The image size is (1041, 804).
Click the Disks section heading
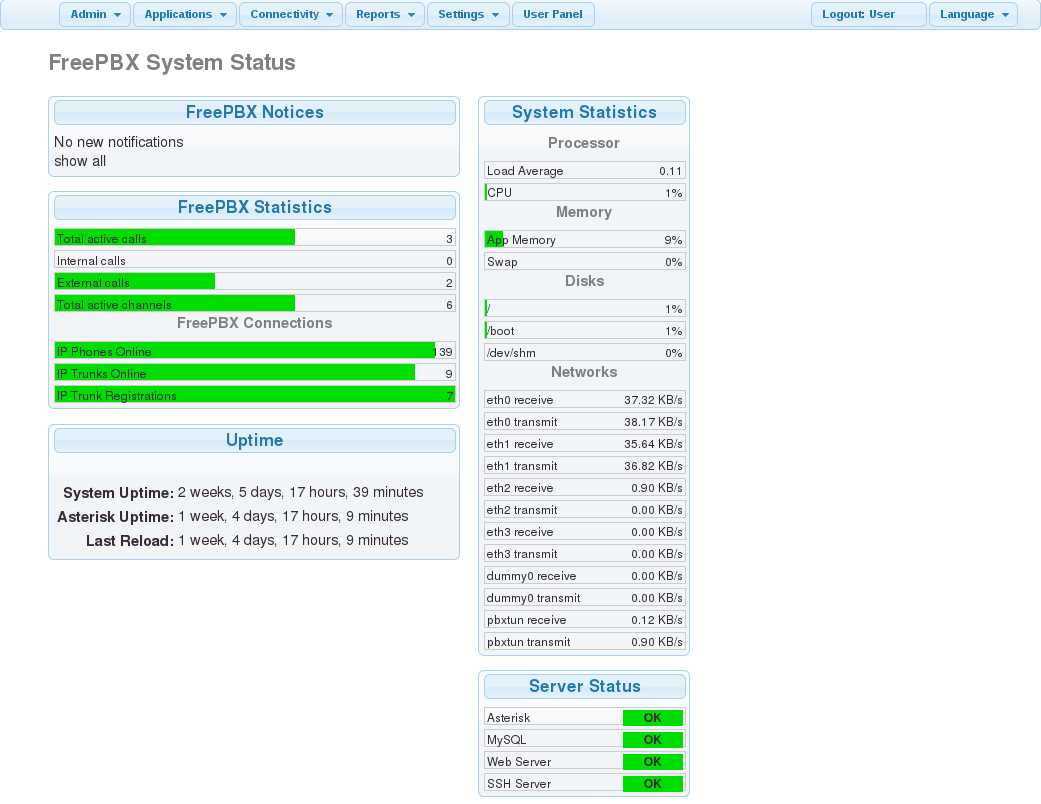(584, 281)
